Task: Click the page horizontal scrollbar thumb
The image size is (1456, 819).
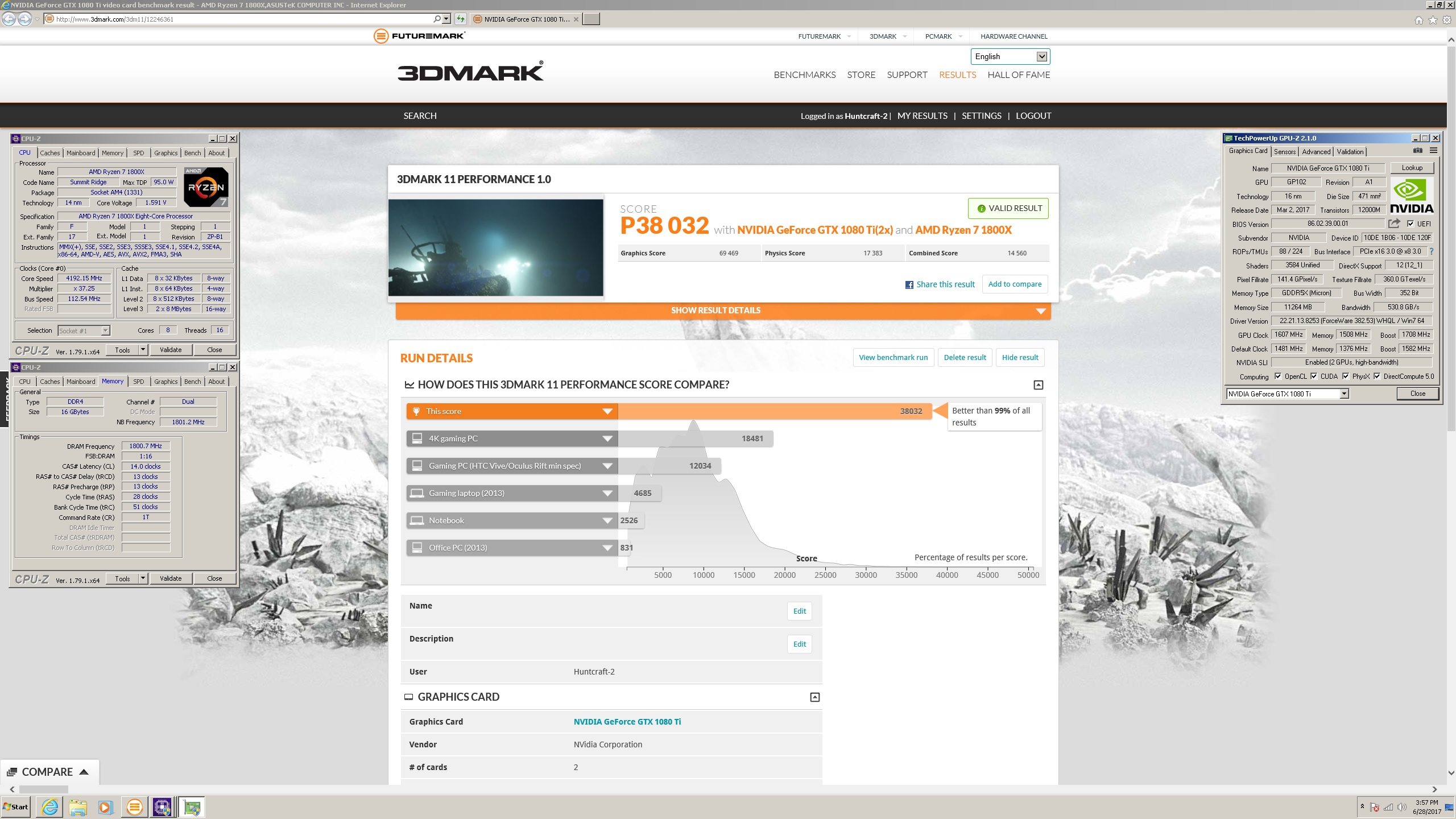Action: (x=44, y=789)
